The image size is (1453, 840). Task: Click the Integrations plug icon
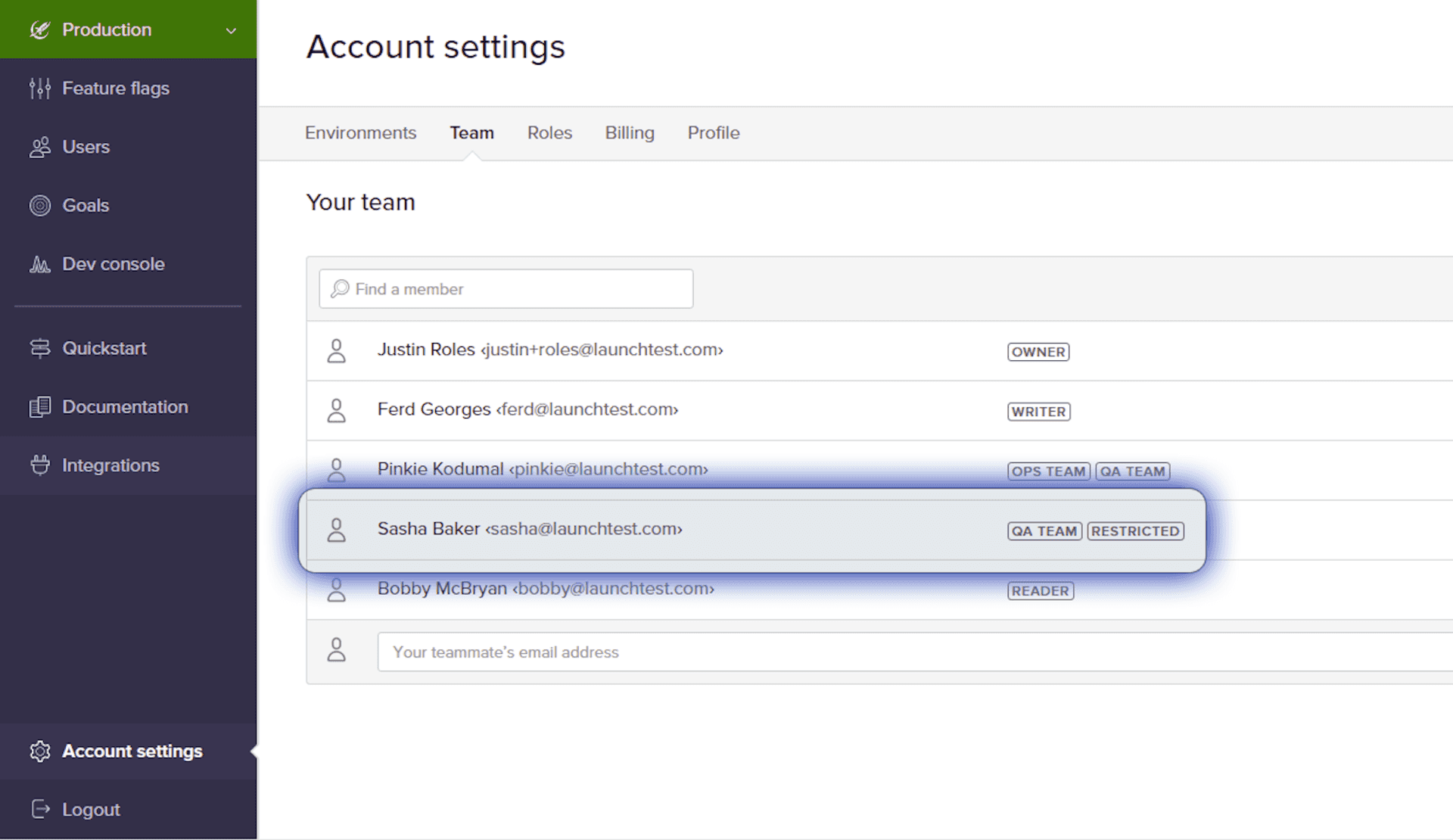(39, 465)
